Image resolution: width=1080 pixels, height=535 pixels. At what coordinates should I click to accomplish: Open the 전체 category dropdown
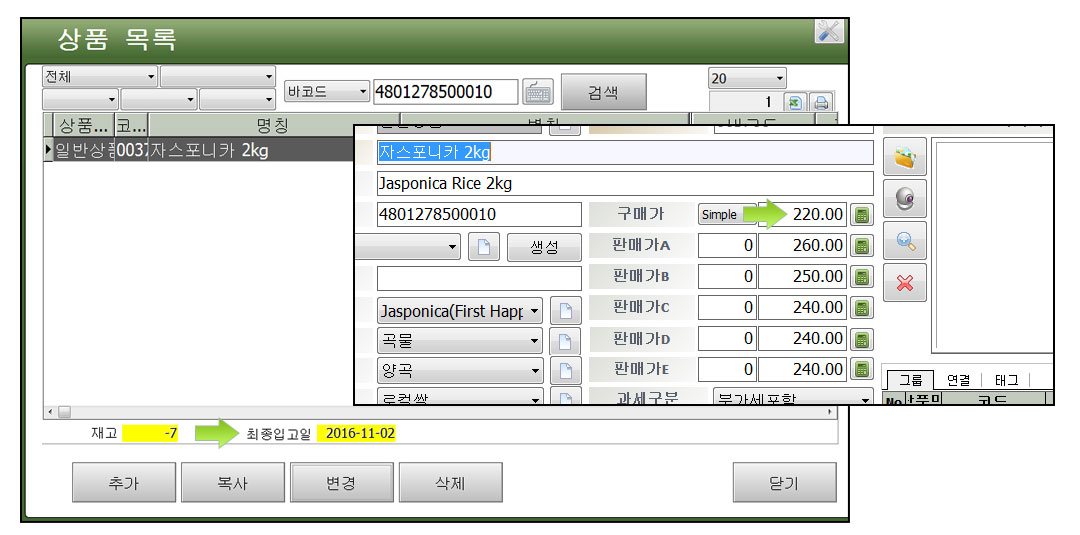[x=99, y=76]
